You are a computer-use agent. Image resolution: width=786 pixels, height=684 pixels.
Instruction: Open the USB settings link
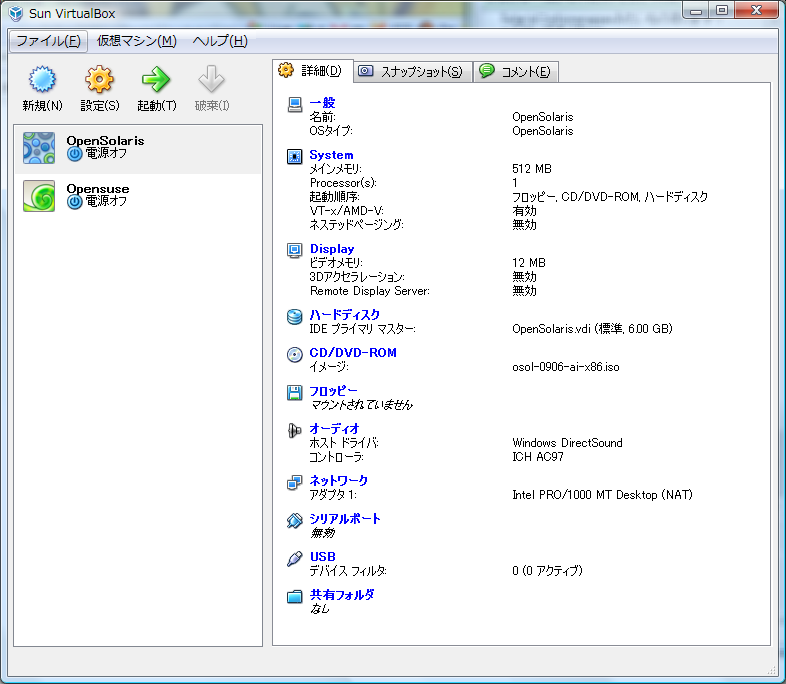[x=323, y=557]
